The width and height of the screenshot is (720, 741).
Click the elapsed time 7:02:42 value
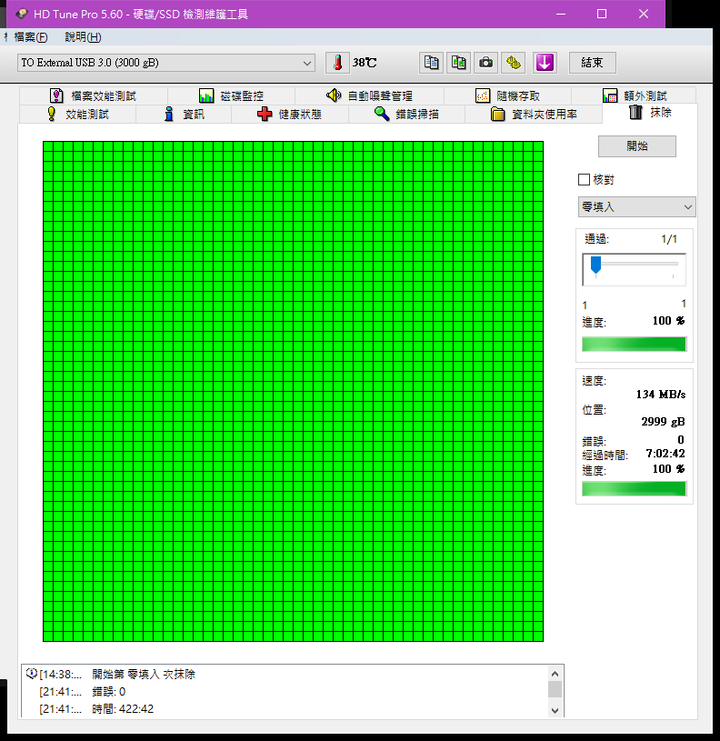tap(665, 454)
